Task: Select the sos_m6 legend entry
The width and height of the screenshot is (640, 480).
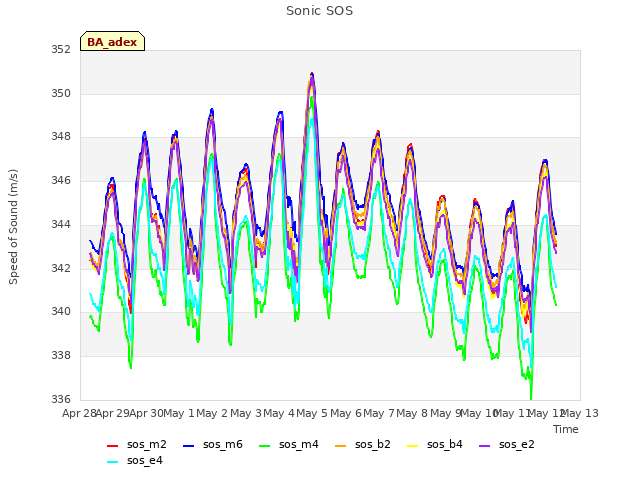Action: pyautogui.click(x=213, y=444)
